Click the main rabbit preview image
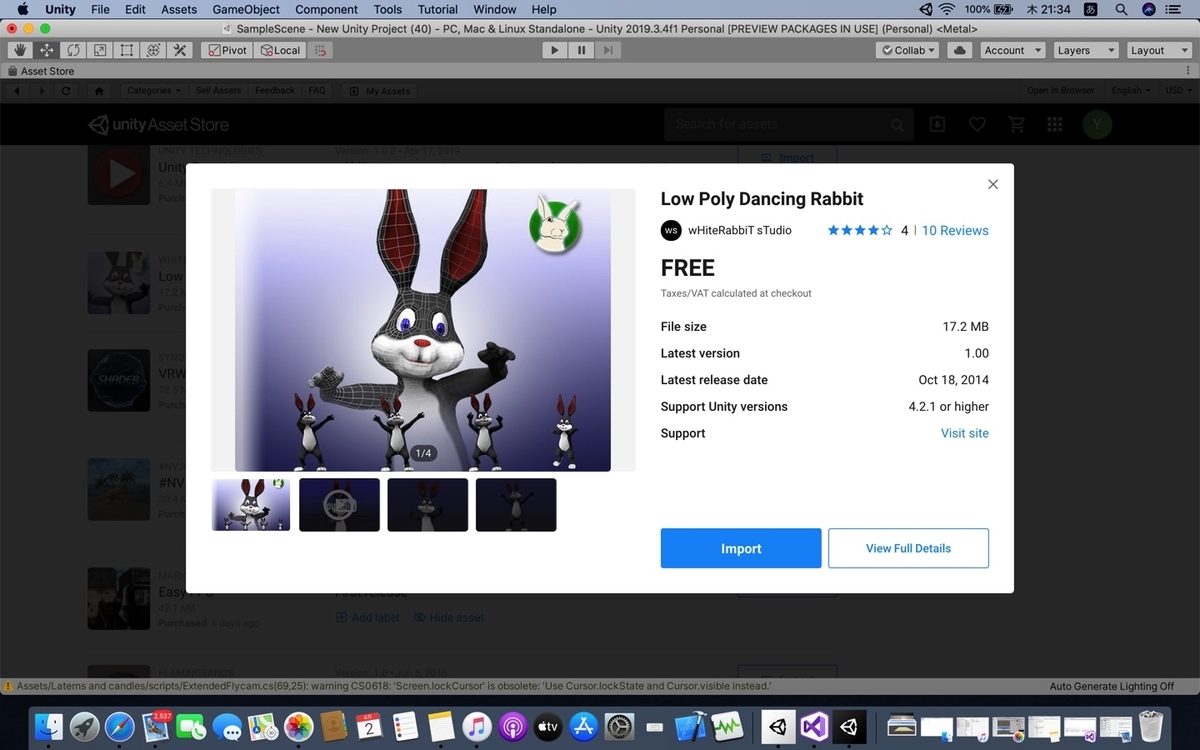This screenshot has width=1200, height=750. point(423,330)
